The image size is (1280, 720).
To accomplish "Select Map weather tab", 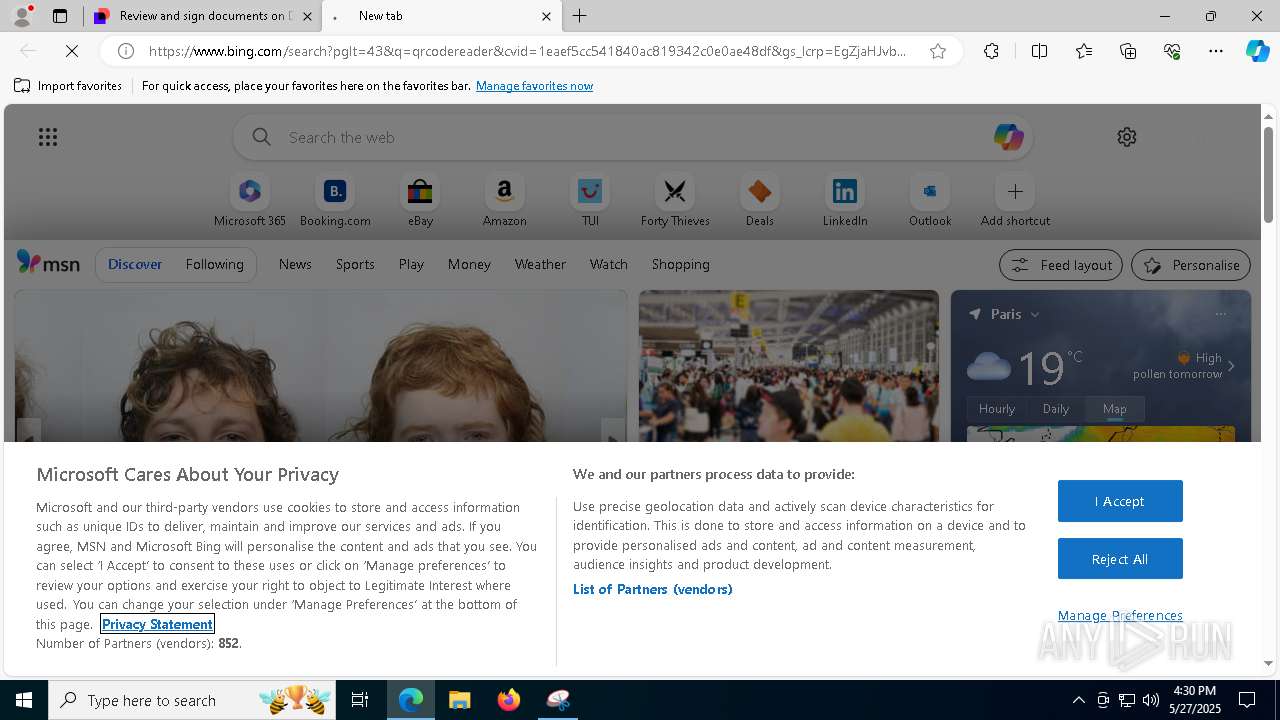I will (x=1114, y=408).
